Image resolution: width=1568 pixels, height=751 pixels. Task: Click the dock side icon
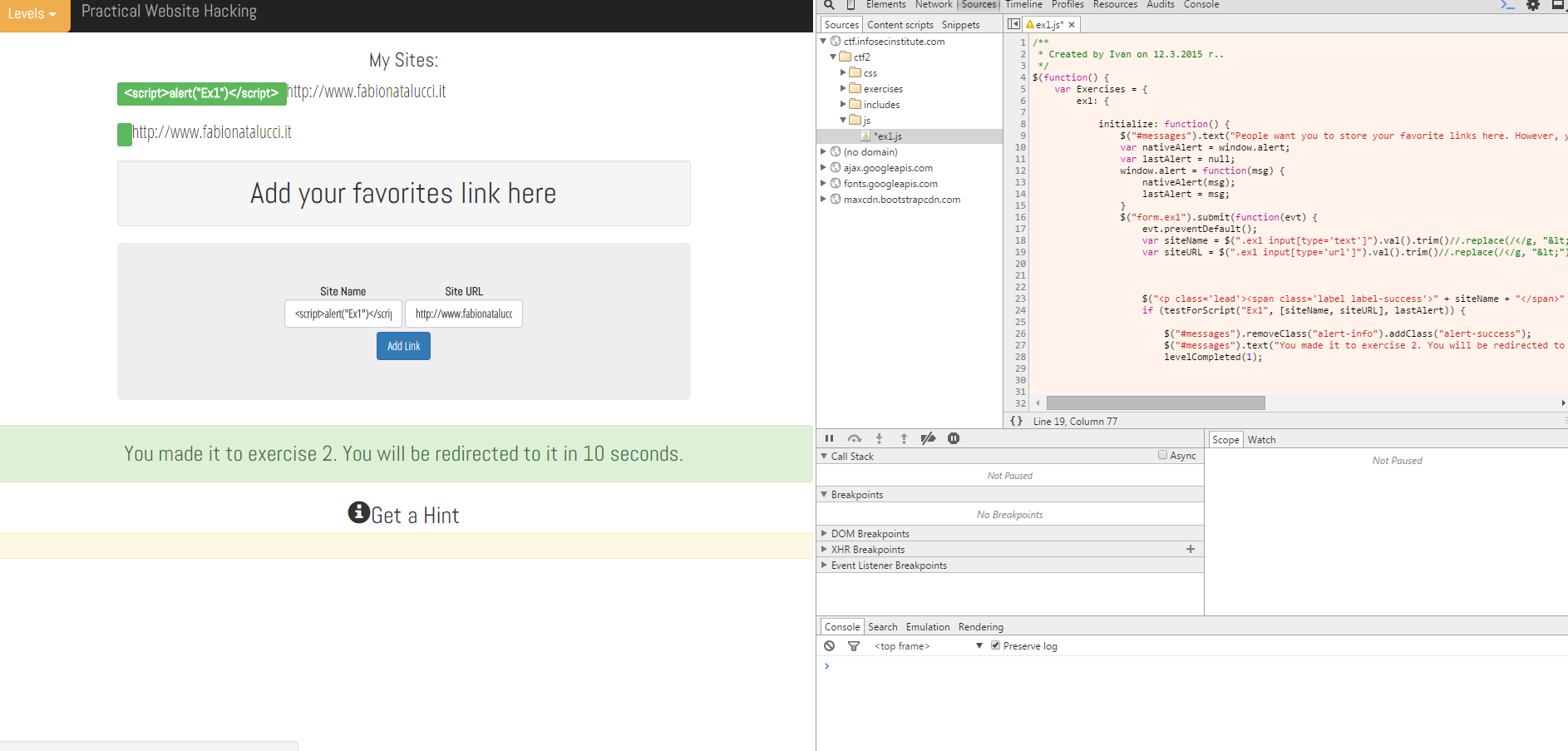pyautogui.click(x=1559, y=5)
